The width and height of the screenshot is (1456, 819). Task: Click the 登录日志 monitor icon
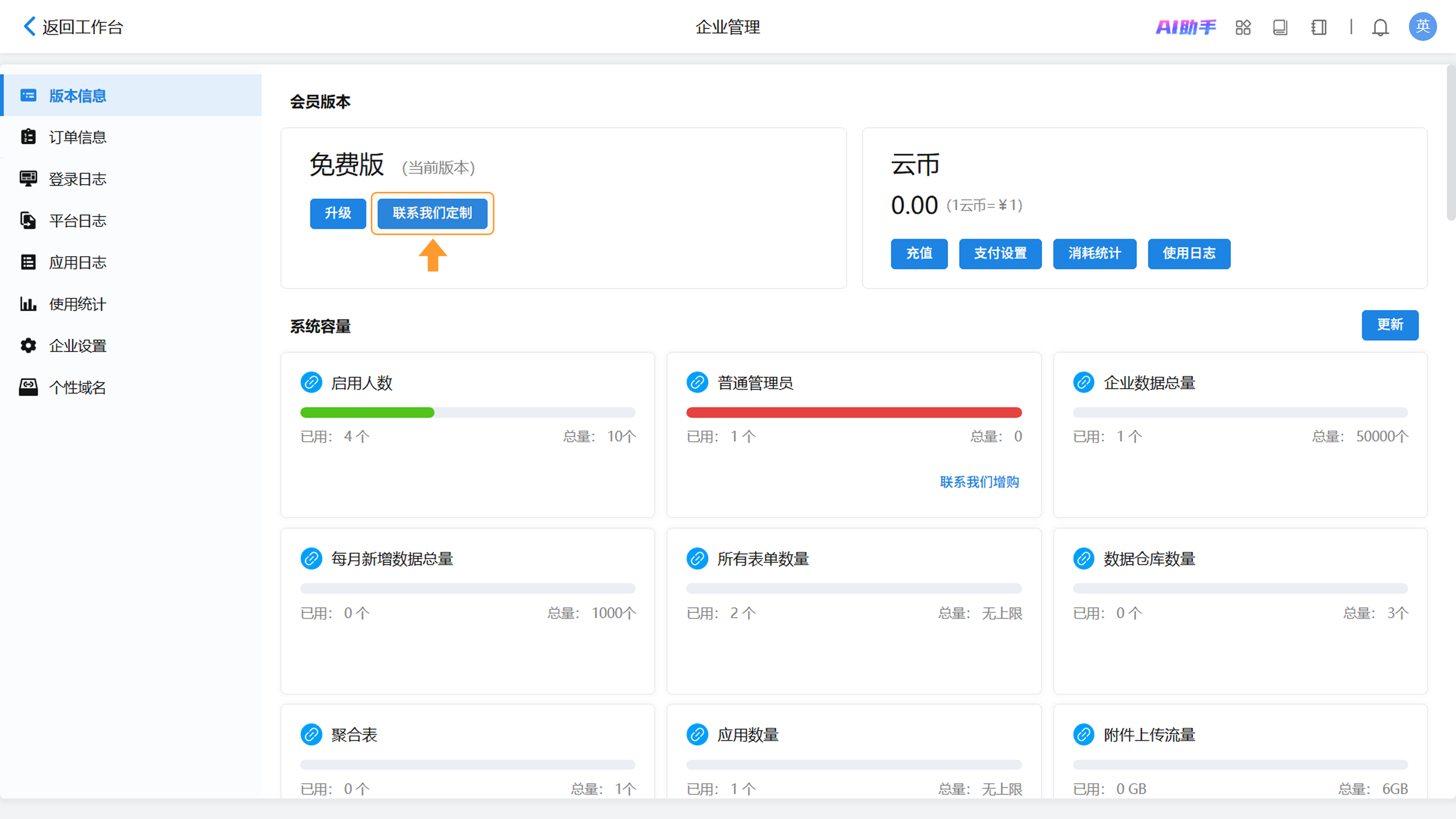click(x=28, y=179)
